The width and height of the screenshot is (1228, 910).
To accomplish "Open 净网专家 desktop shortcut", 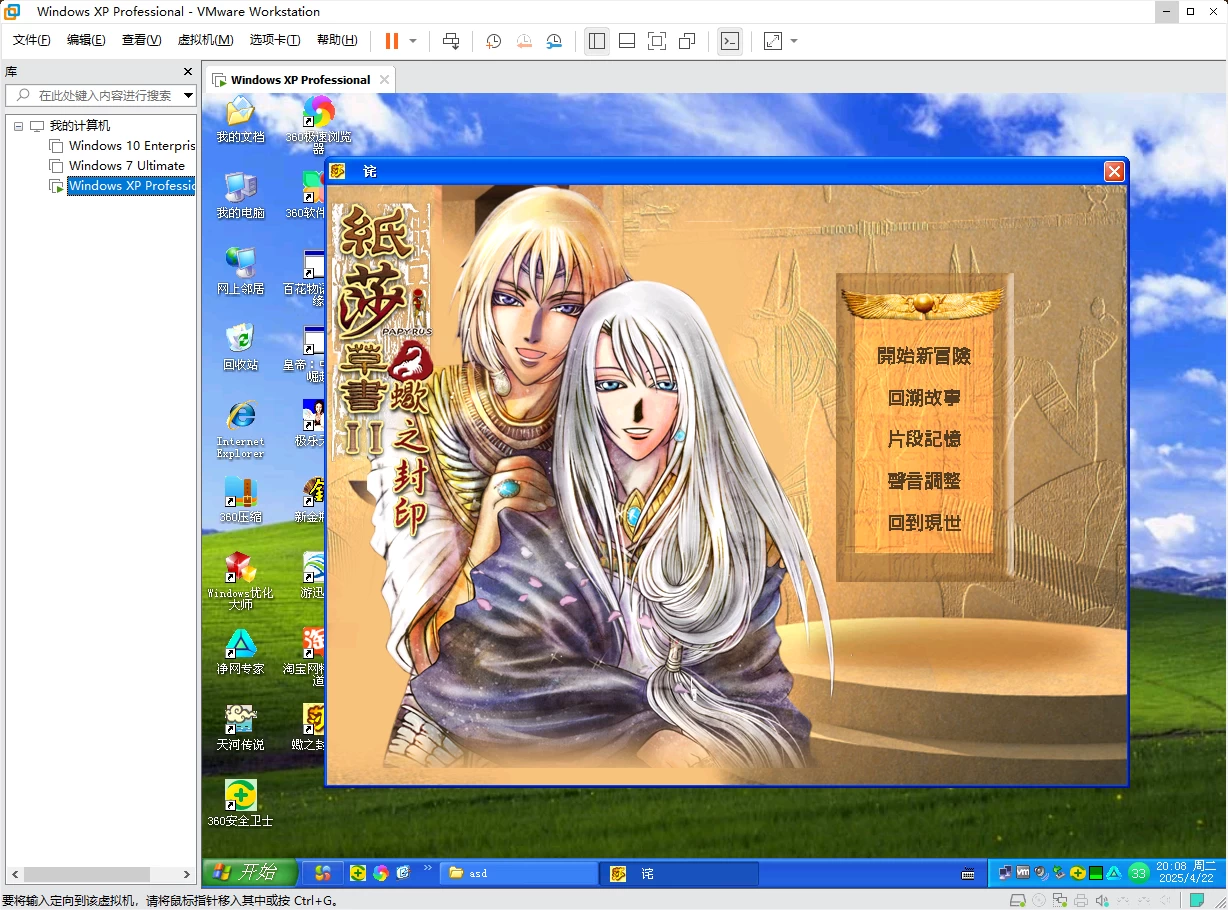I will tap(240, 652).
